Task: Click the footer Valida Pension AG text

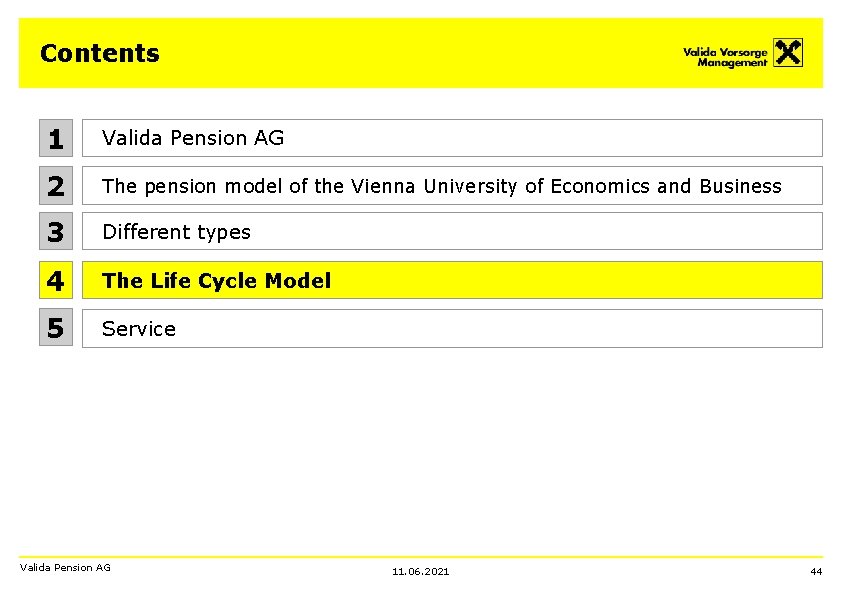Action: 65,567
